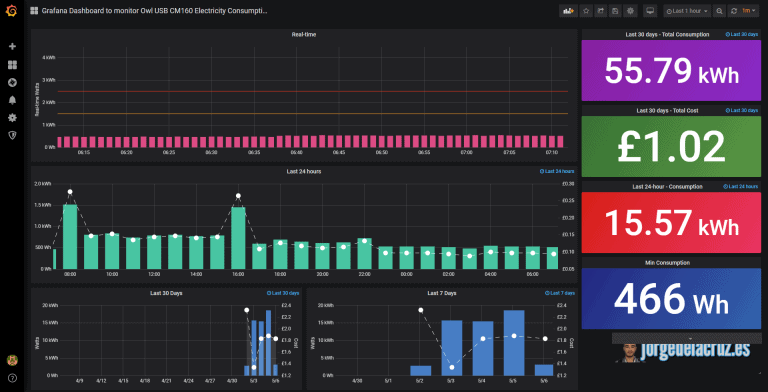
Task: Click the 'Last 24 hours' time override label on bar chart panel
Action: click(557, 172)
